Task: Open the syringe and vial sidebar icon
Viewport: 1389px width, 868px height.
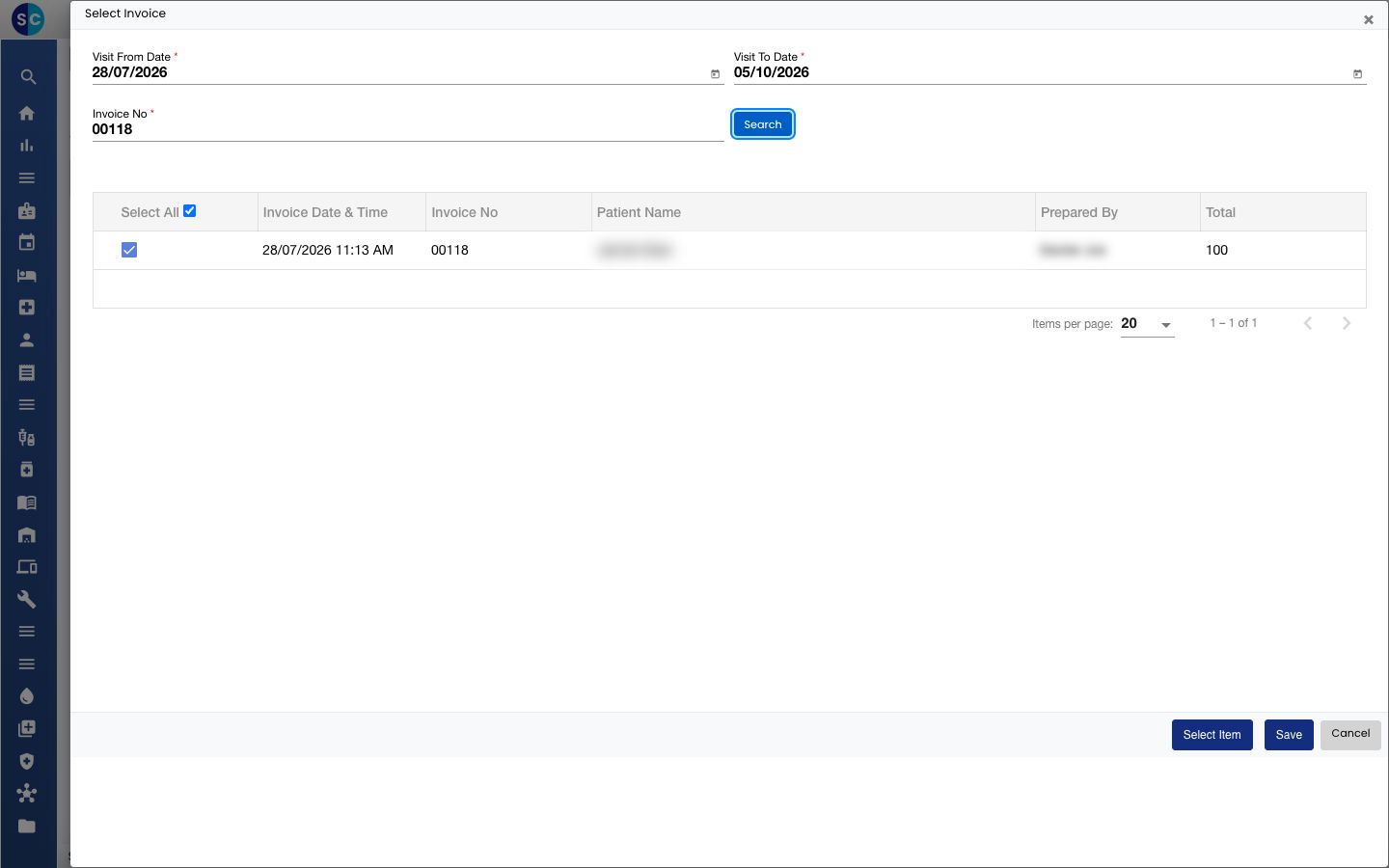Action: (27, 438)
